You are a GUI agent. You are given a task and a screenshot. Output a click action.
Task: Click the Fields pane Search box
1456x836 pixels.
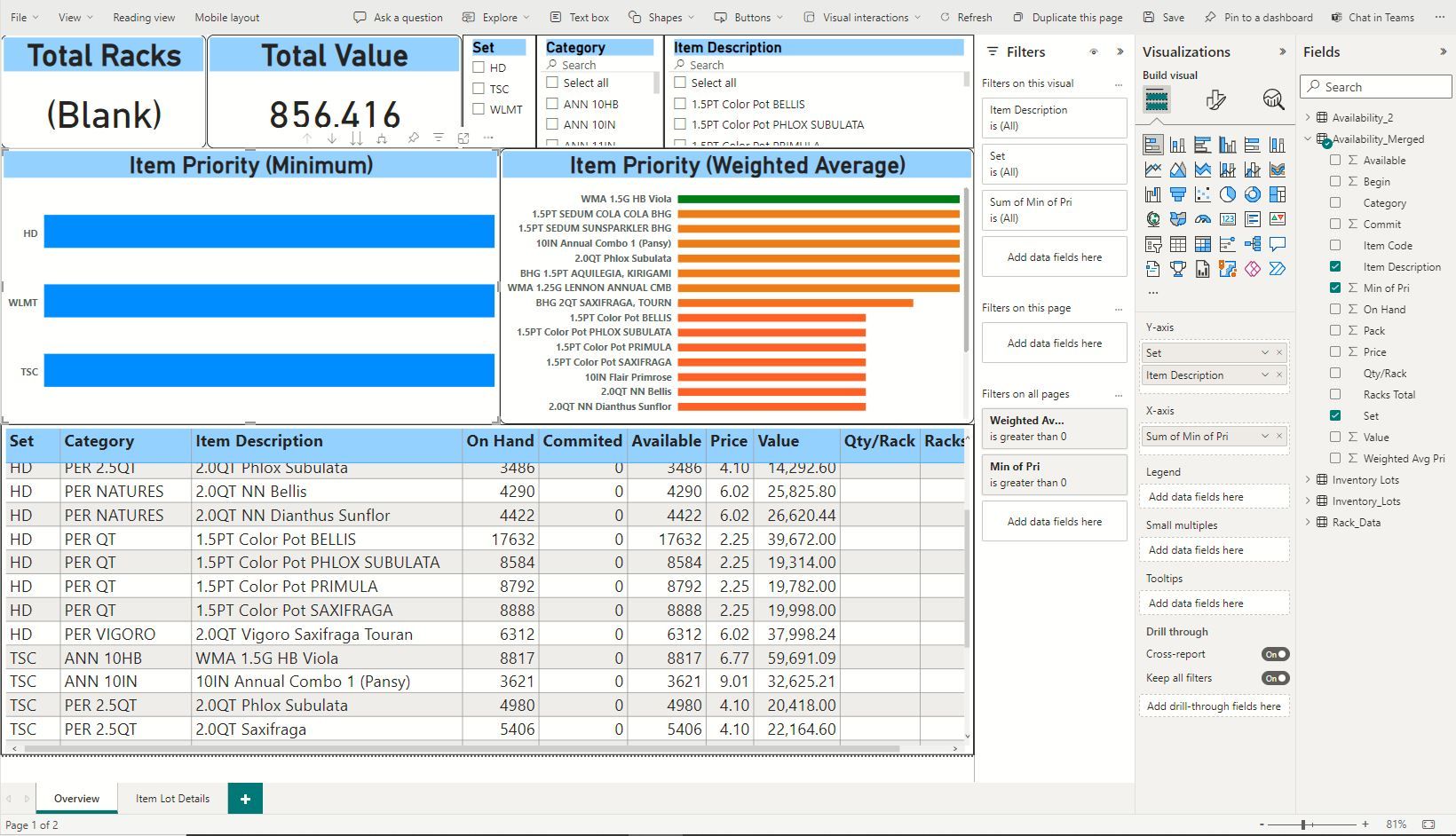click(1375, 87)
